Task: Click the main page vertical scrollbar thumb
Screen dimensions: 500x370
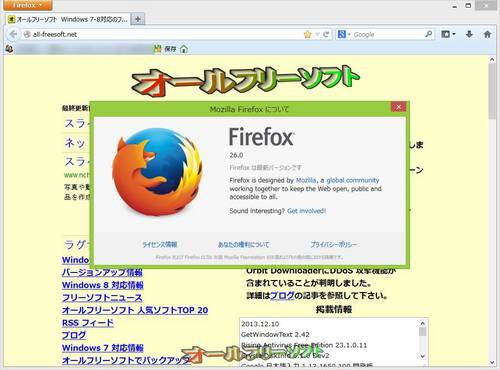Action: (x=492, y=91)
